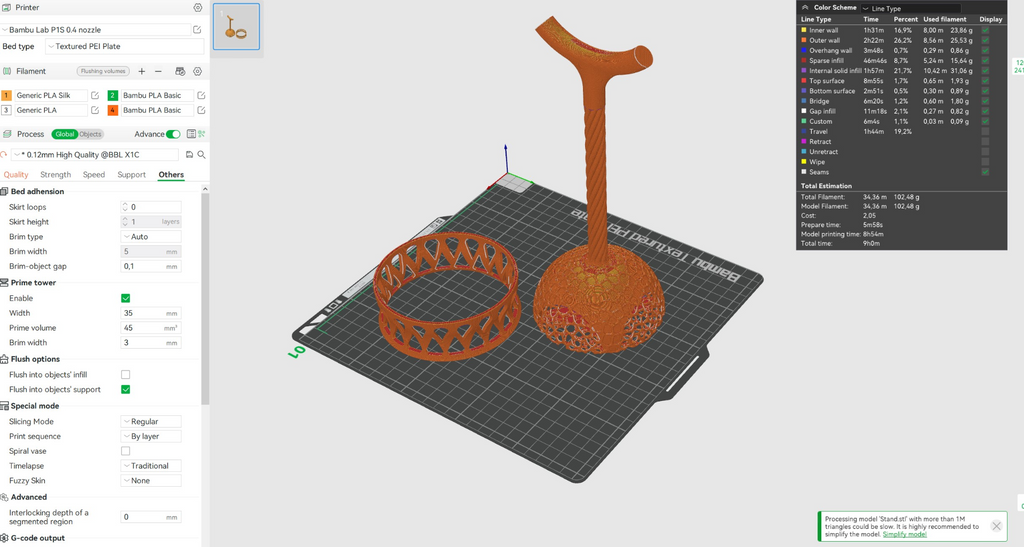The height and width of the screenshot is (547, 1024).
Task: Edit Generic PLA Silk filament preset
Action: [x=95, y=95]
